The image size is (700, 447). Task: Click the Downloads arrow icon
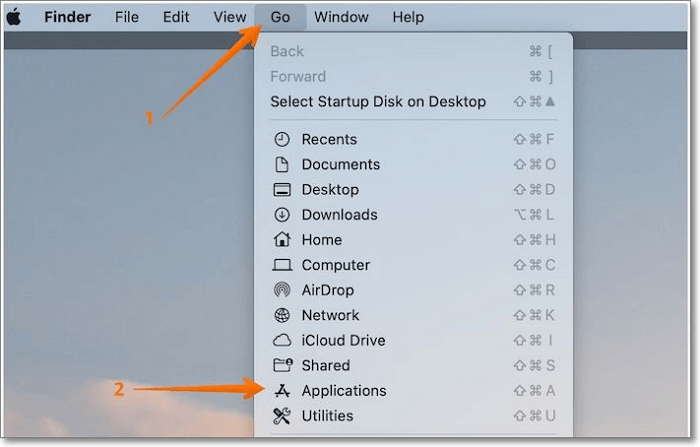[282, 215]
